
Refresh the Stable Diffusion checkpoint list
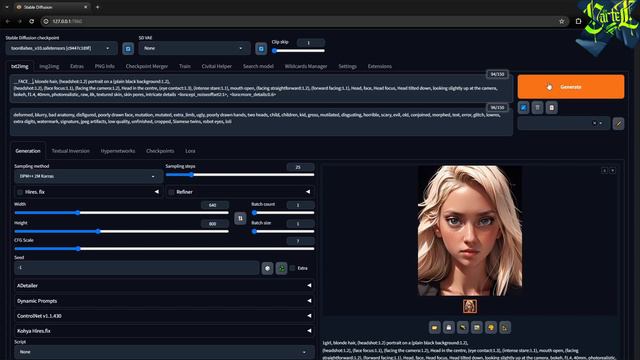(128, 49)
